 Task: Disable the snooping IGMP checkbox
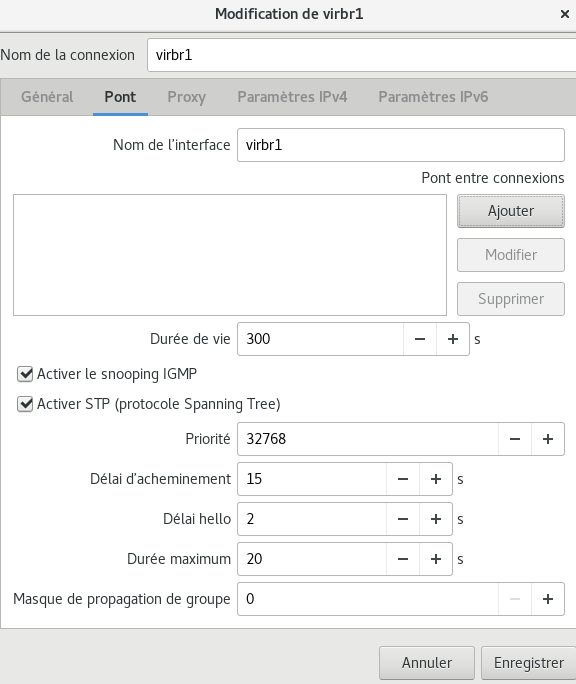[x=25, y=374]
